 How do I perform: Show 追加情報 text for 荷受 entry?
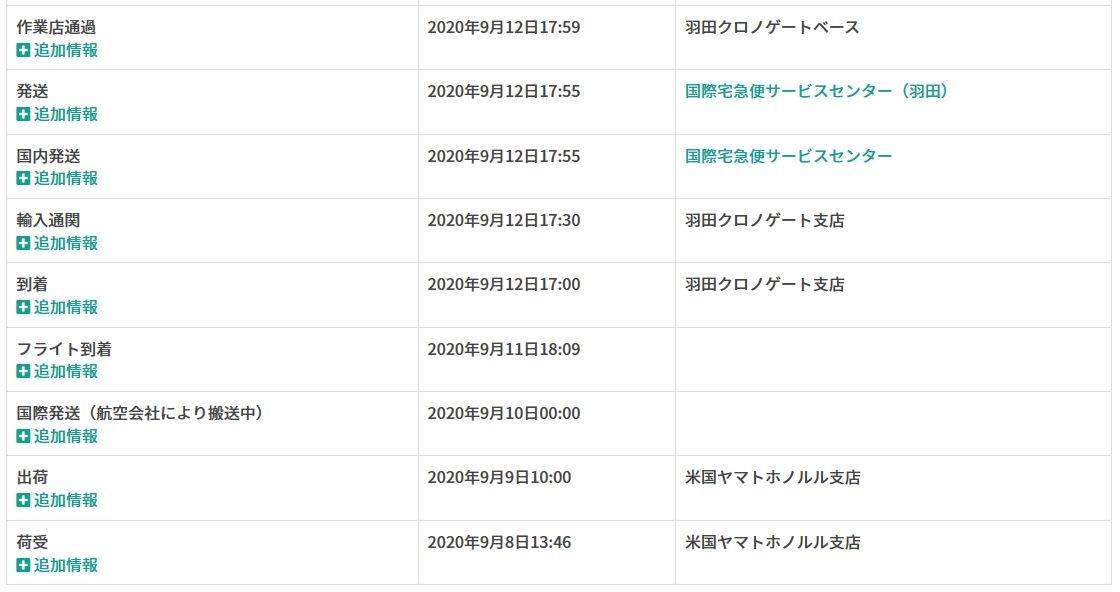coord(66,565)
